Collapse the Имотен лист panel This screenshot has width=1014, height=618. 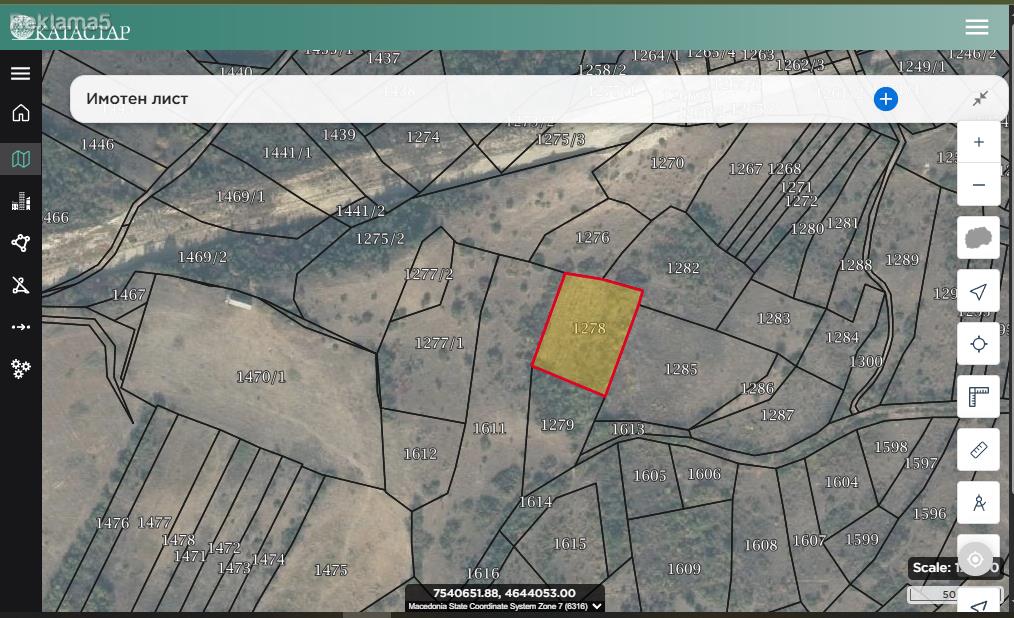coord(980,99)
